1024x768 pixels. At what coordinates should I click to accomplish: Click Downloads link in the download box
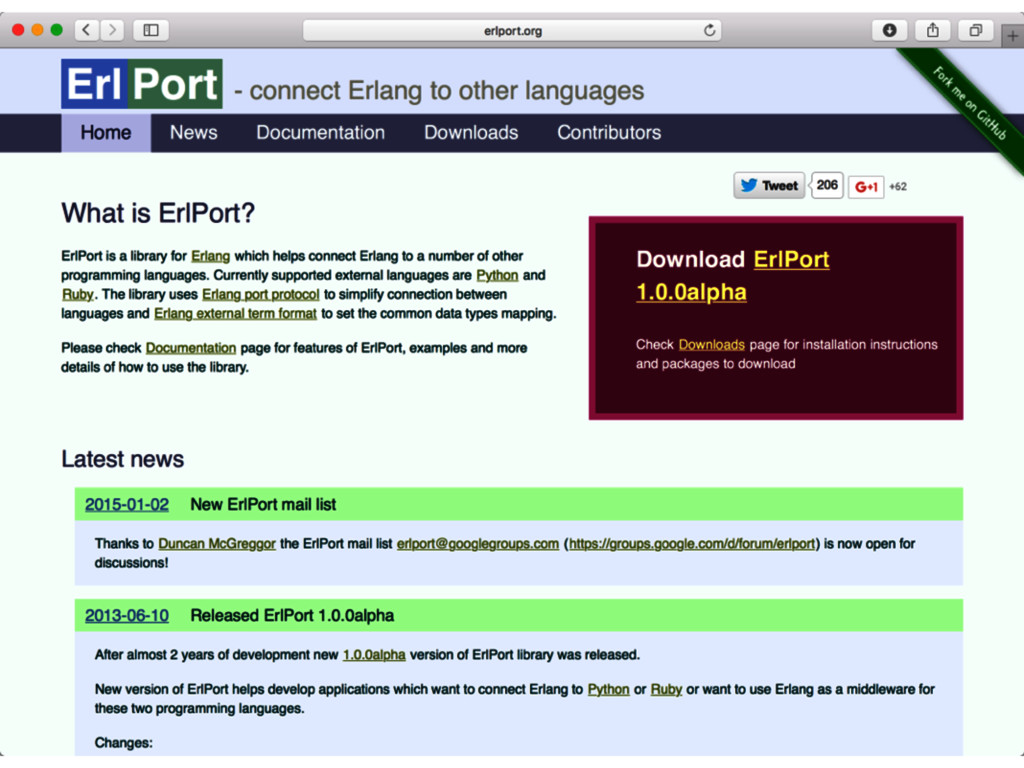(x=711, y=345)
